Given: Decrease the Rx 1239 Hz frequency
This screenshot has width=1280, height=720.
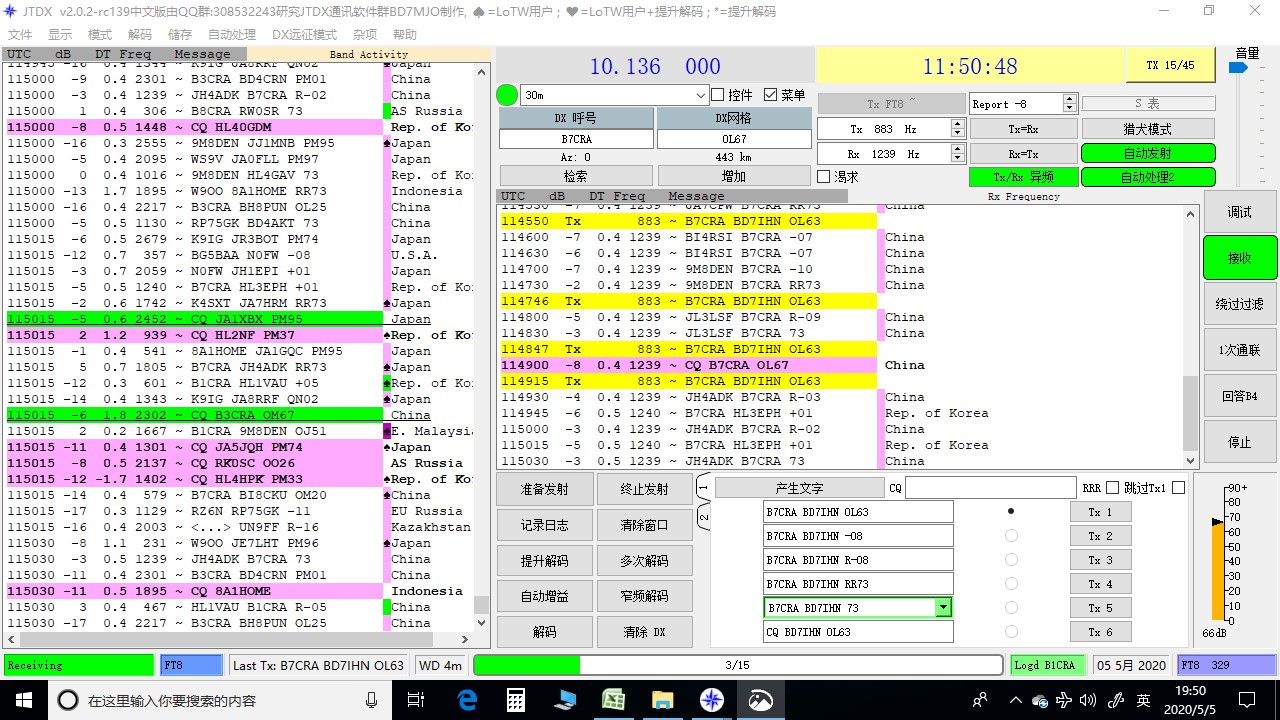Looking at the screenshot, I should (958, 159).
